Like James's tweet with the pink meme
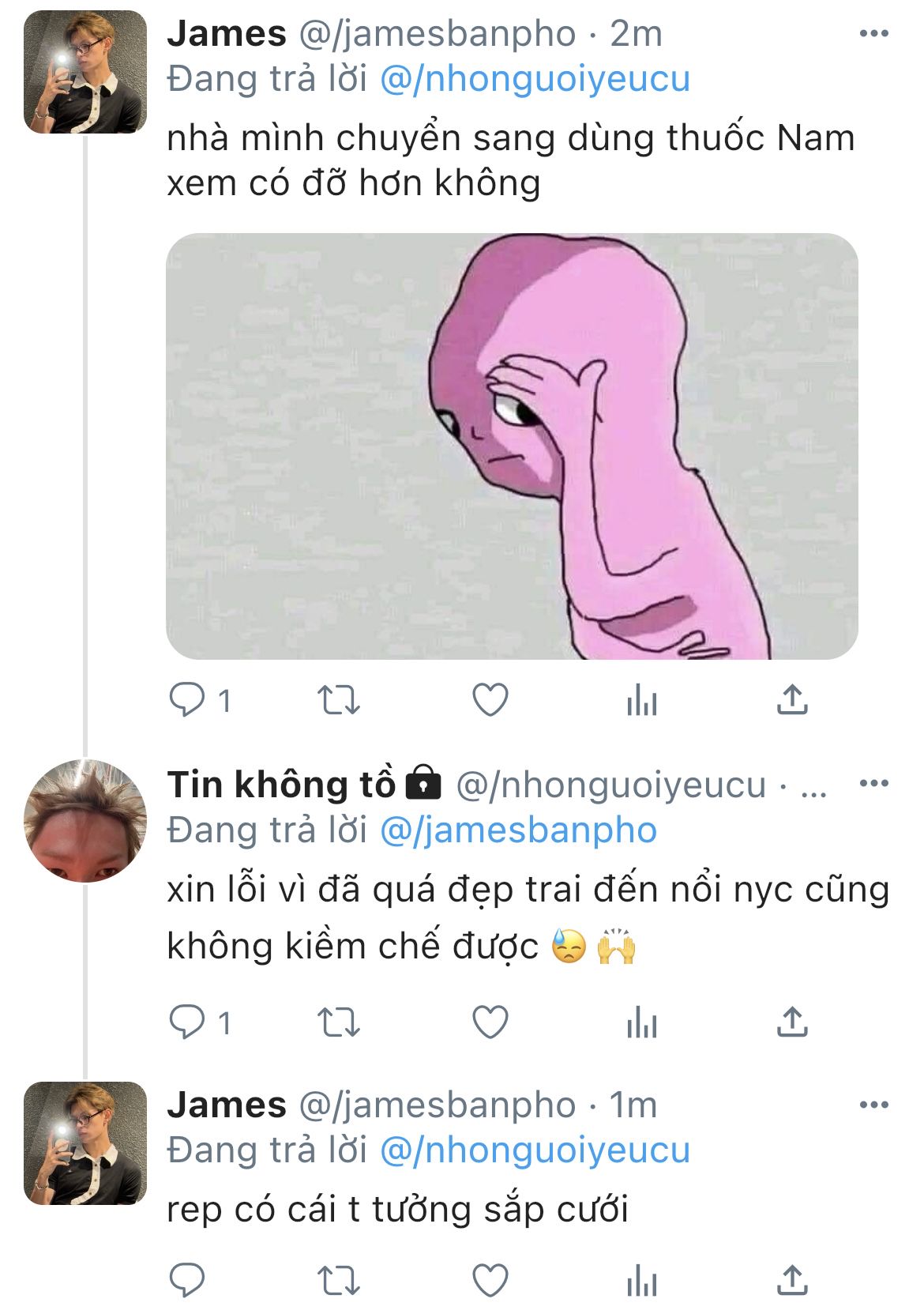Screen dimensions: 924x1314 click(x=490, y=700)
